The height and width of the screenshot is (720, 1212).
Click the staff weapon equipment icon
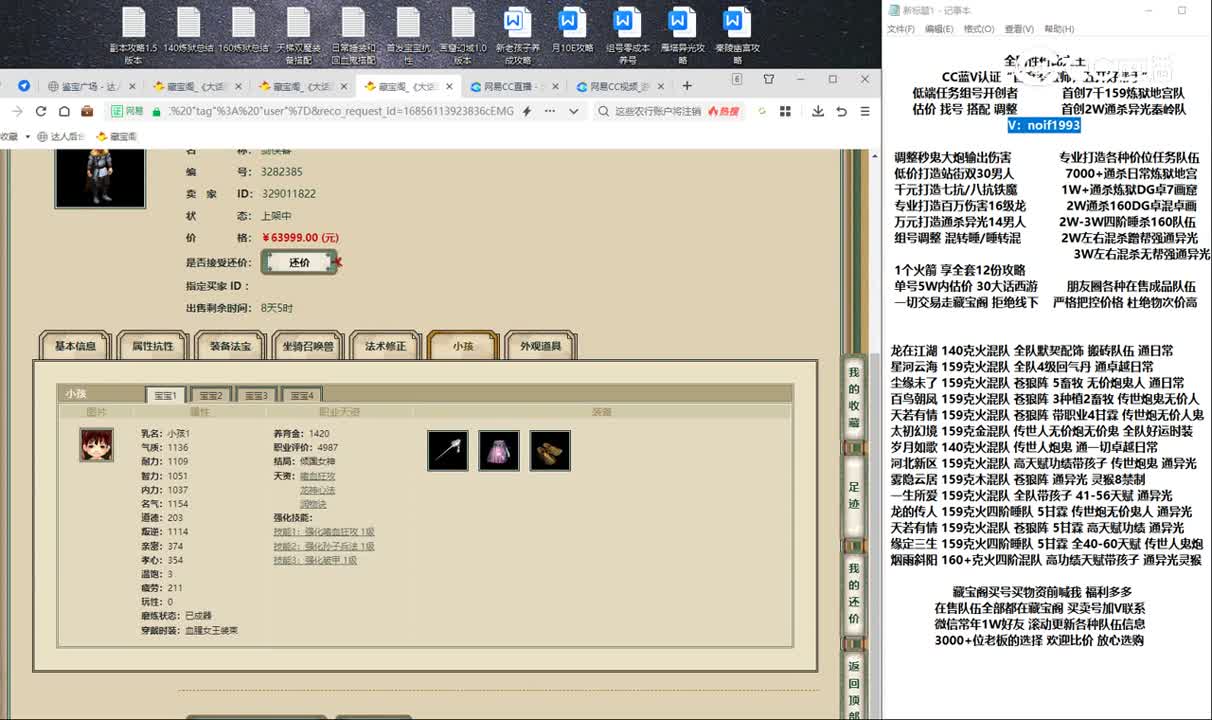(448, 450)
